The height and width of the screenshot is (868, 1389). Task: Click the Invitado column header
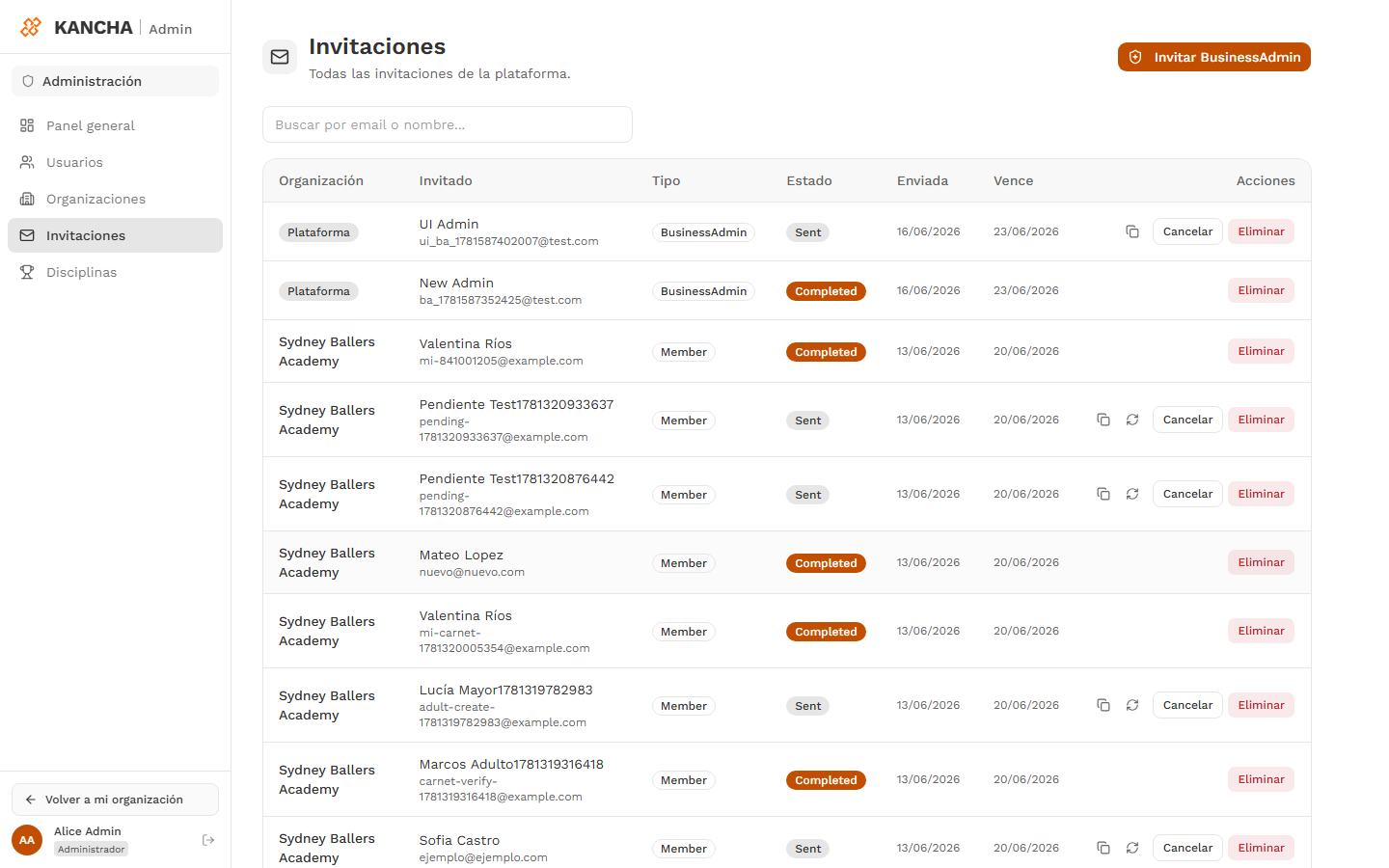(446, 180)
